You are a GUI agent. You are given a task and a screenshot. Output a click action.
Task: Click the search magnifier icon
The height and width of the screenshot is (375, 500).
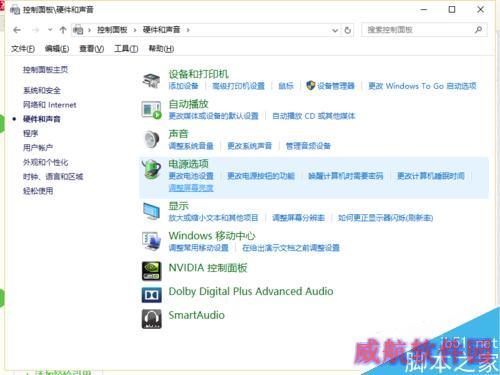click(478, 30)
